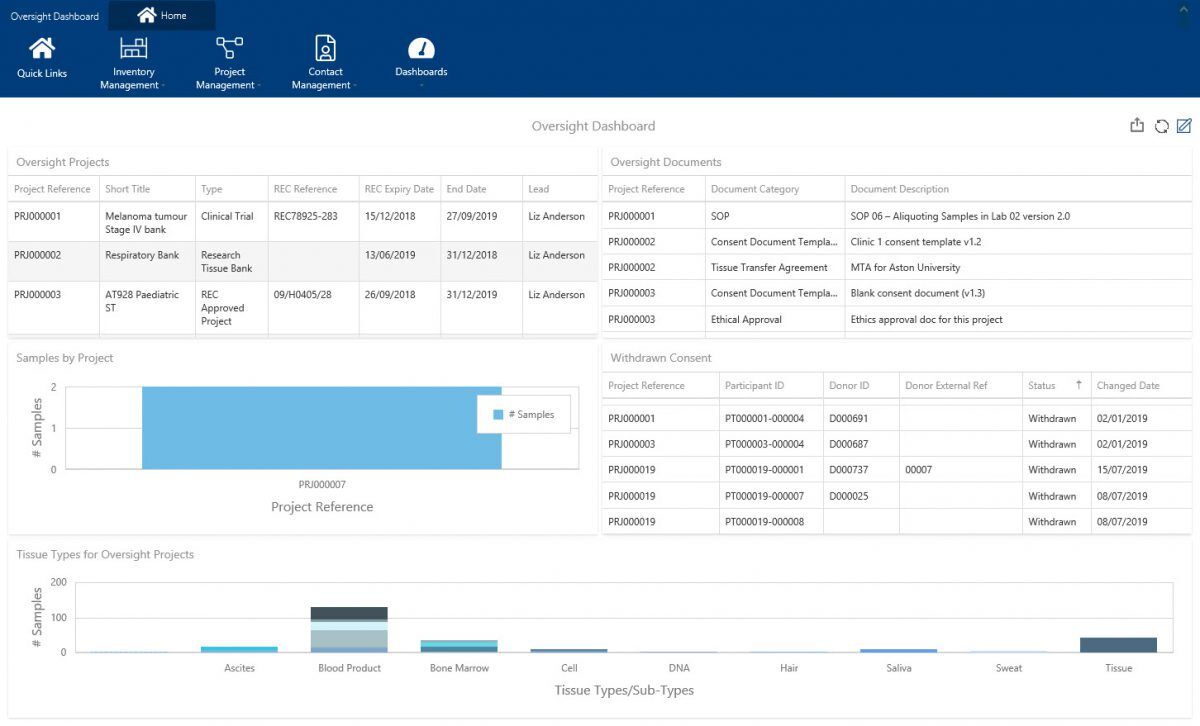Sort Oversight Projects by Lead column
Viewport: 1200px width, 726px height.
[x=559, y=189]
